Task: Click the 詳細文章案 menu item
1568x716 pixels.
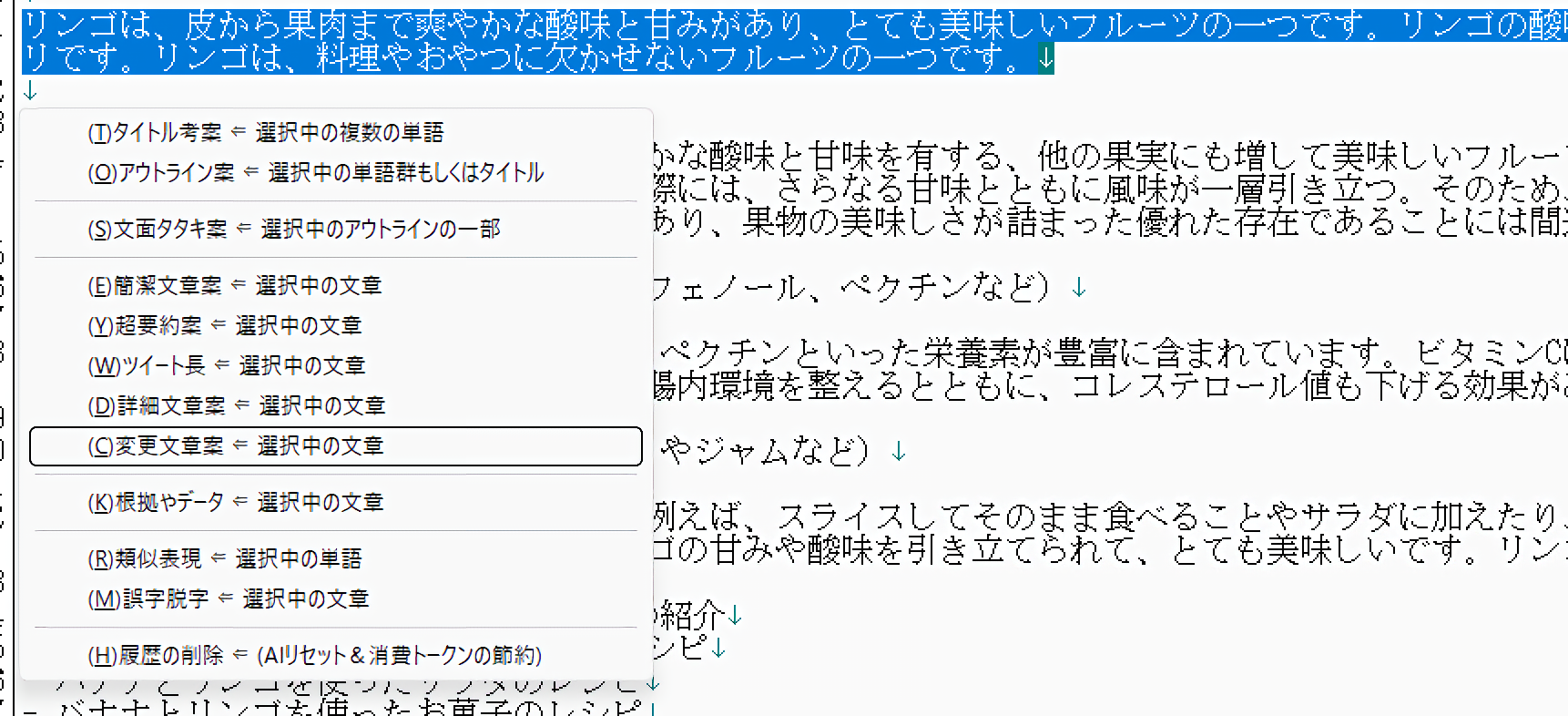Action: pyautogui.click(x=236, y=406)
